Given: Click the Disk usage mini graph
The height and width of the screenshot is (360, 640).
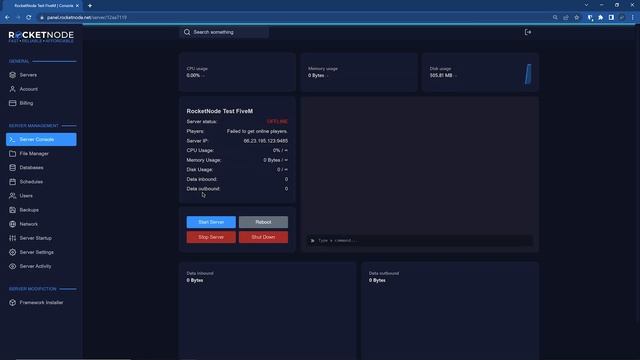Looking at the screenshot, I should point(528,74).
